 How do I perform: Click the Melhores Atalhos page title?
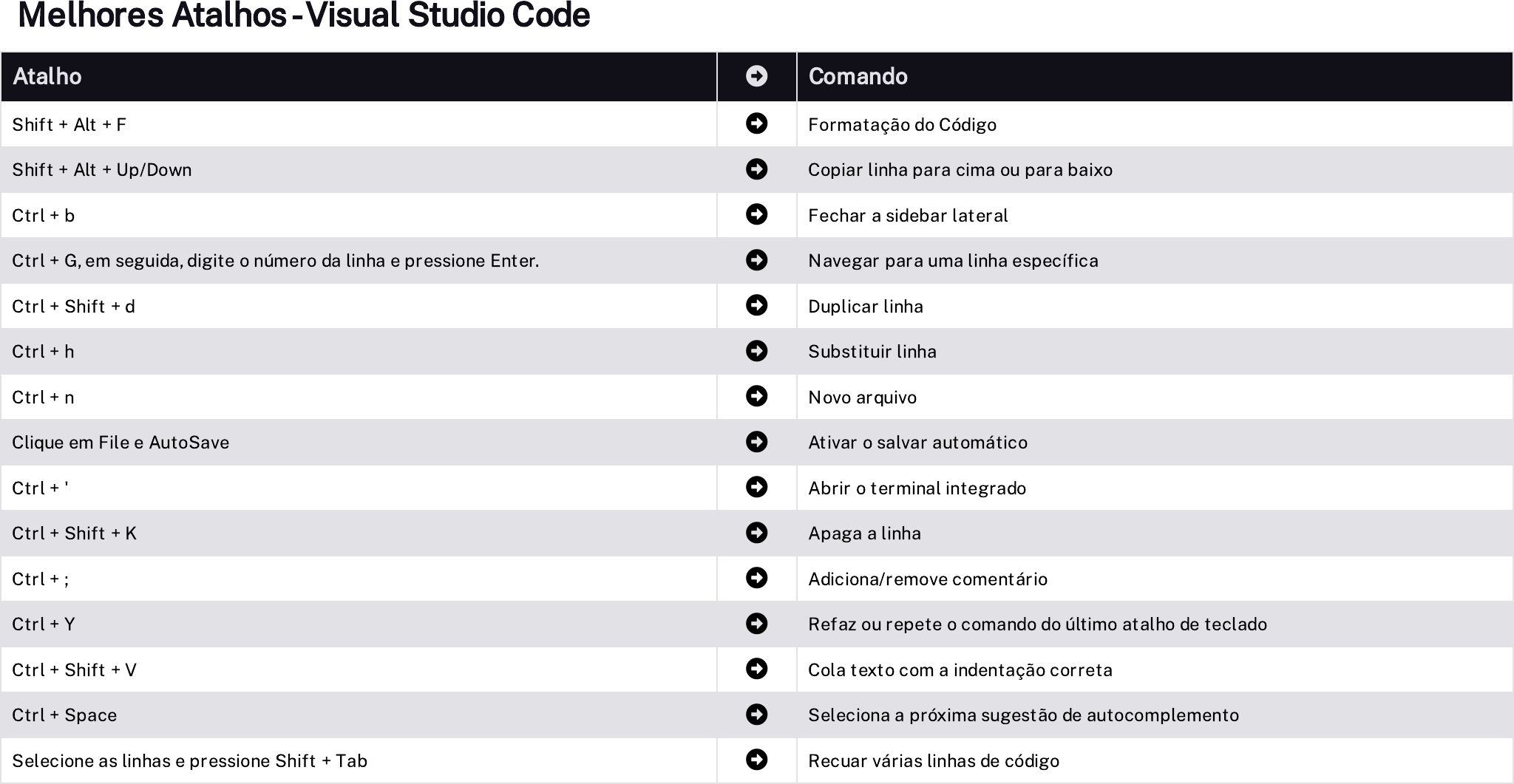[304, 16]
